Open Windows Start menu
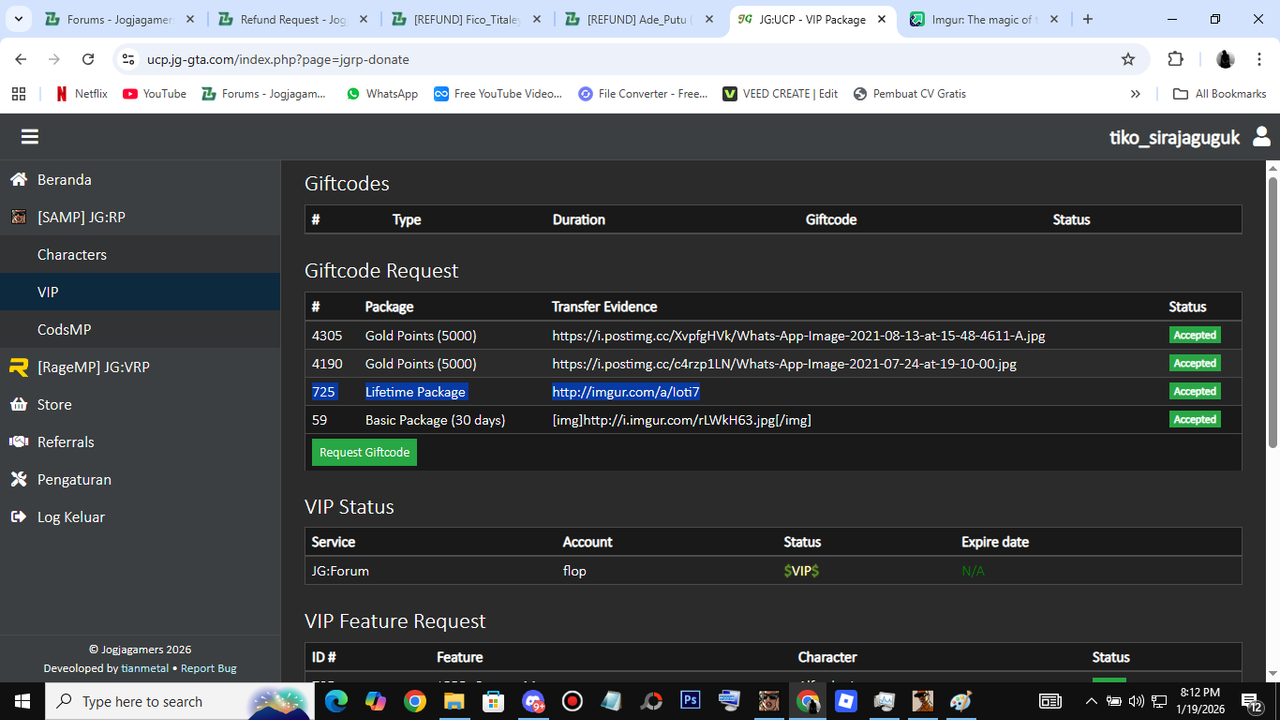Screen dimensions: 1280x720 pos(22,701)
